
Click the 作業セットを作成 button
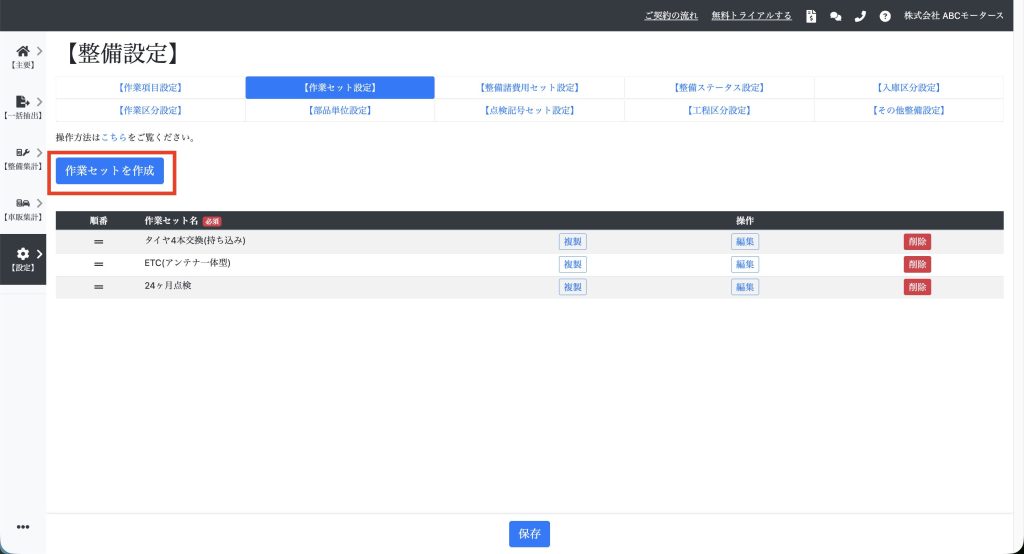click(110, 171)
